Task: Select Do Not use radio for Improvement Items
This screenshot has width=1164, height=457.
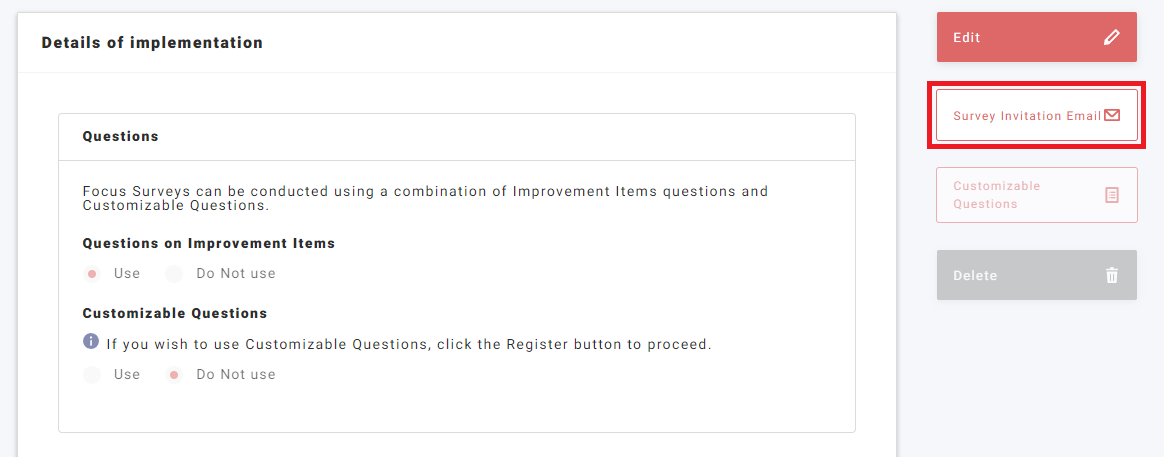Action: tap(175, 273)
